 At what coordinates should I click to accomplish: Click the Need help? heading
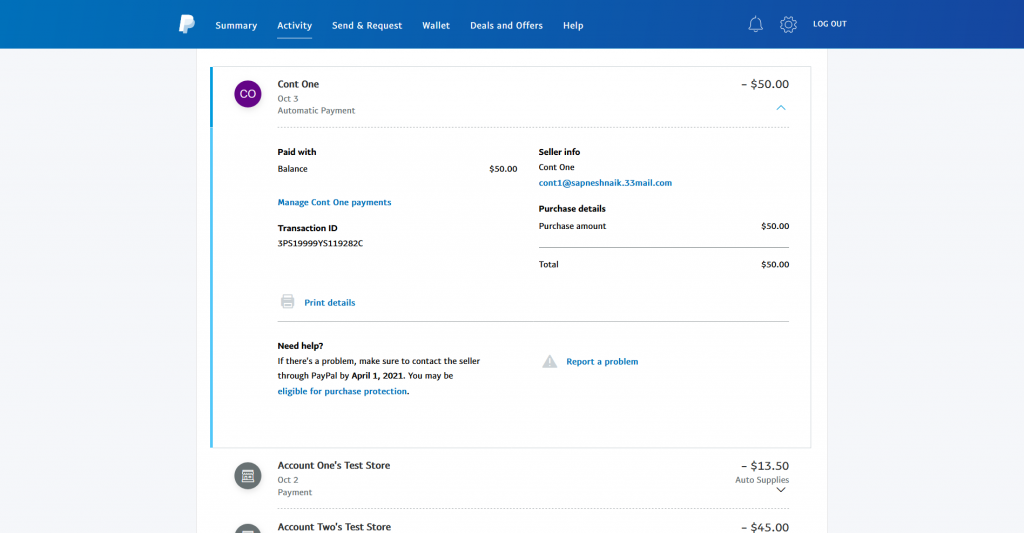(x=300, y=346)
